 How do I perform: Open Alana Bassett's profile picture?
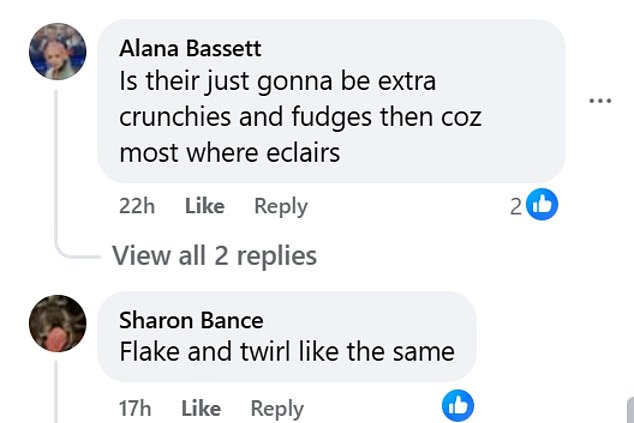point(57,51)
